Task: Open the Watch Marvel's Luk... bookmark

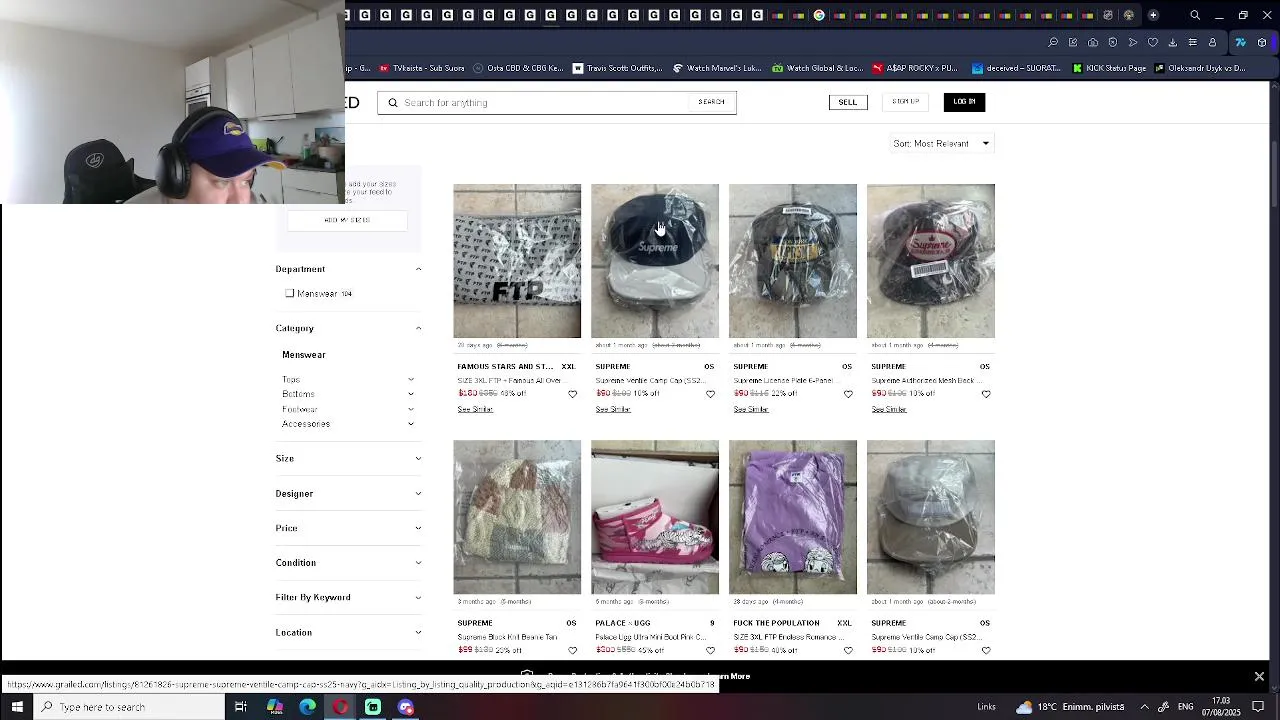Action: click(717, 68)
